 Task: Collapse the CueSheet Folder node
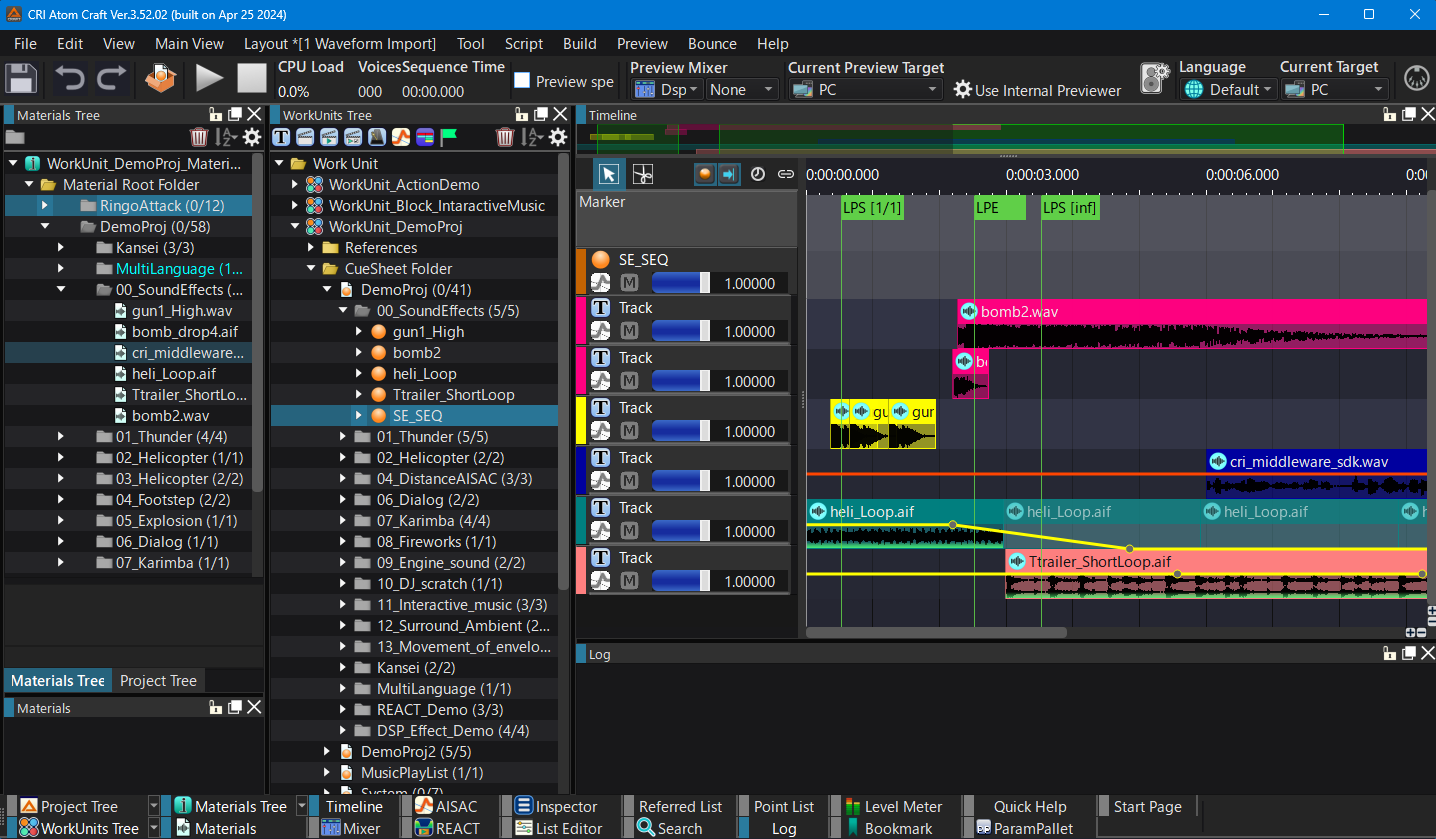click(x=311, y=269)
